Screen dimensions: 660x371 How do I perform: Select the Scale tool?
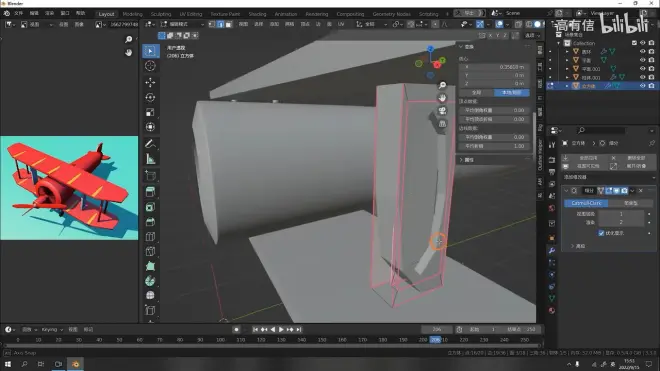(150, 112)
